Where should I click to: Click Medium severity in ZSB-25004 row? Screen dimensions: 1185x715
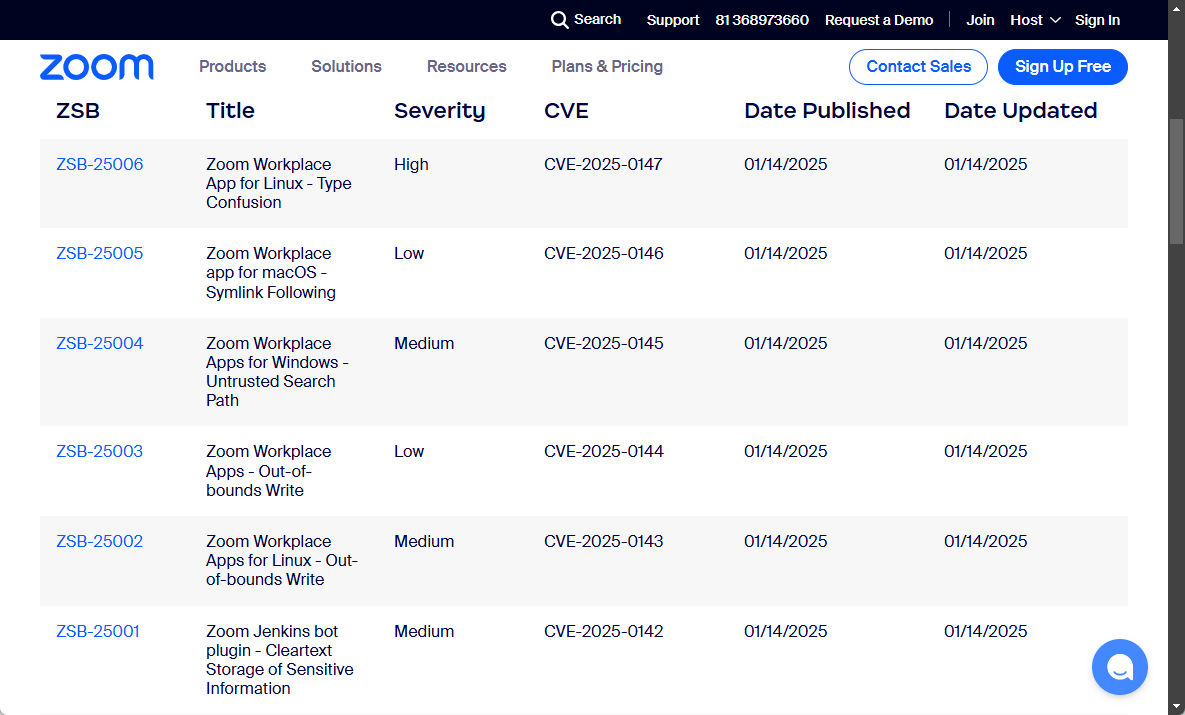tap(424, 343)
